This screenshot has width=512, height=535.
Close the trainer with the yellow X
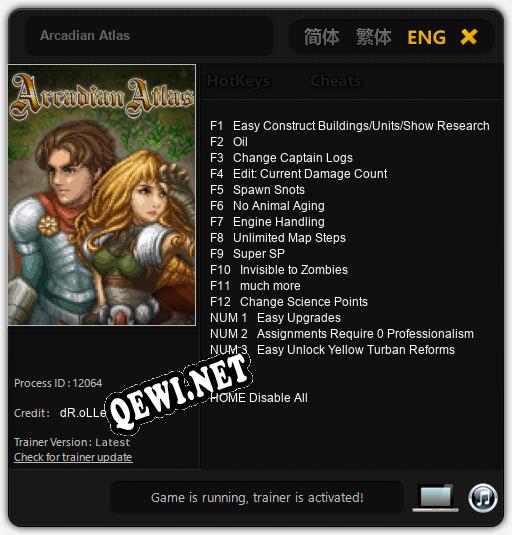468,37
